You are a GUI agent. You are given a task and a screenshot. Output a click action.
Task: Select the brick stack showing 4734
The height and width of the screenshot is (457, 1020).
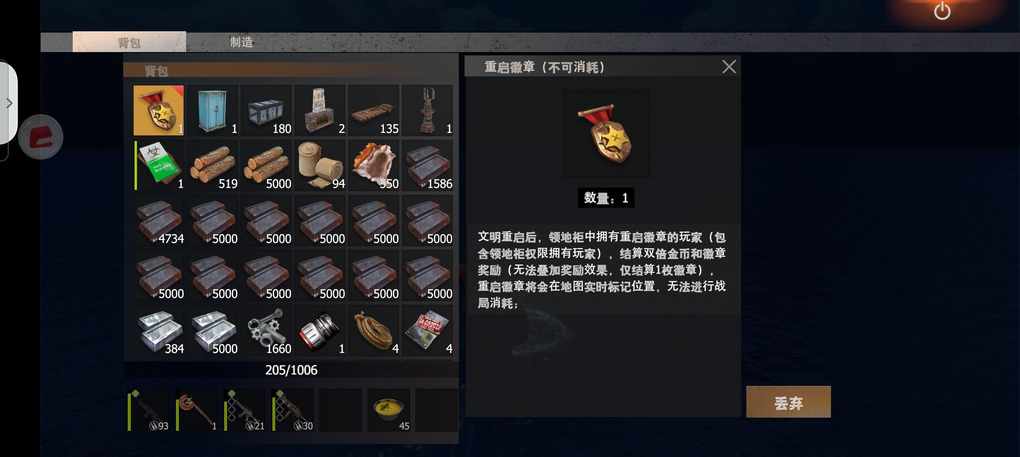pyautogui.click(x=159, y=220)
